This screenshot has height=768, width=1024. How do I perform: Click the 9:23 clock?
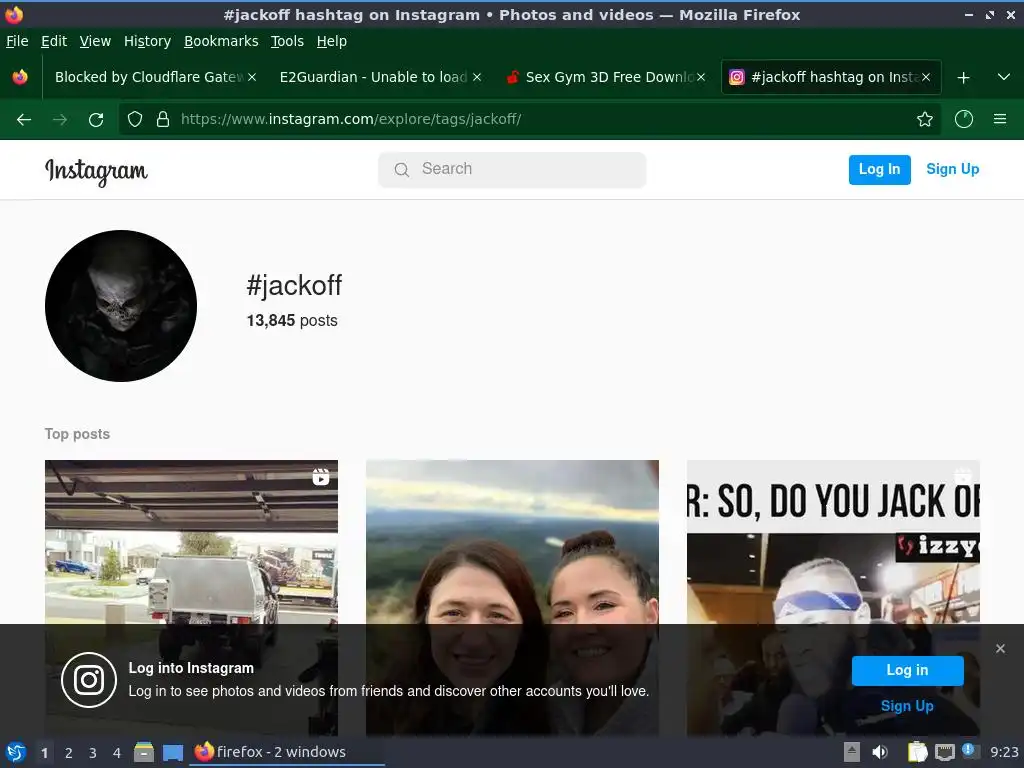click(x=1004, y=752)
